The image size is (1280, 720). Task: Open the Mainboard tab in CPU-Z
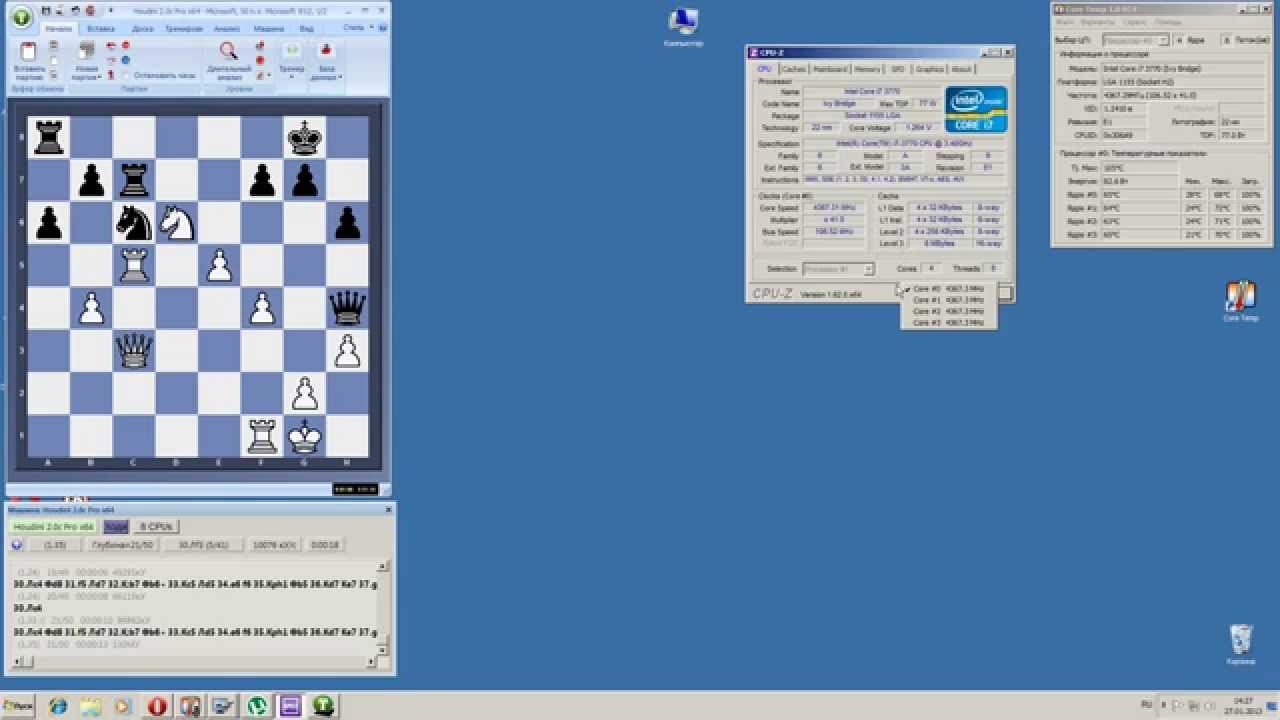click(830, 69)
